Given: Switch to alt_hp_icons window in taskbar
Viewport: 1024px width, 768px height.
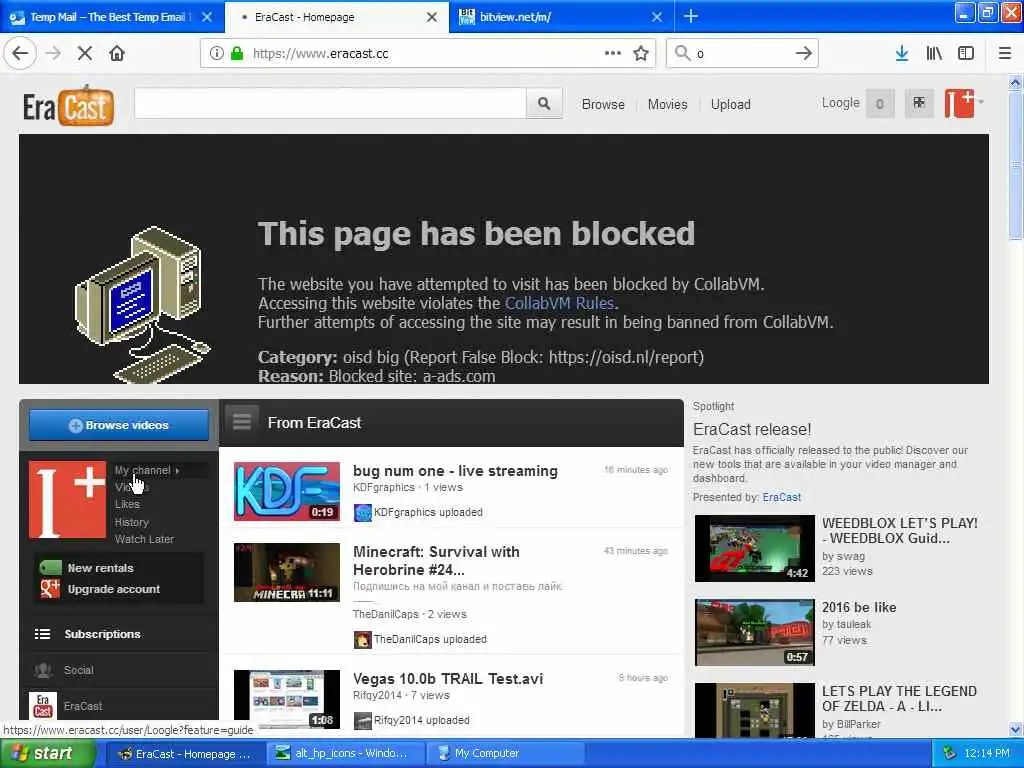Looking at the screenshot, I should [x=345, y=754].
